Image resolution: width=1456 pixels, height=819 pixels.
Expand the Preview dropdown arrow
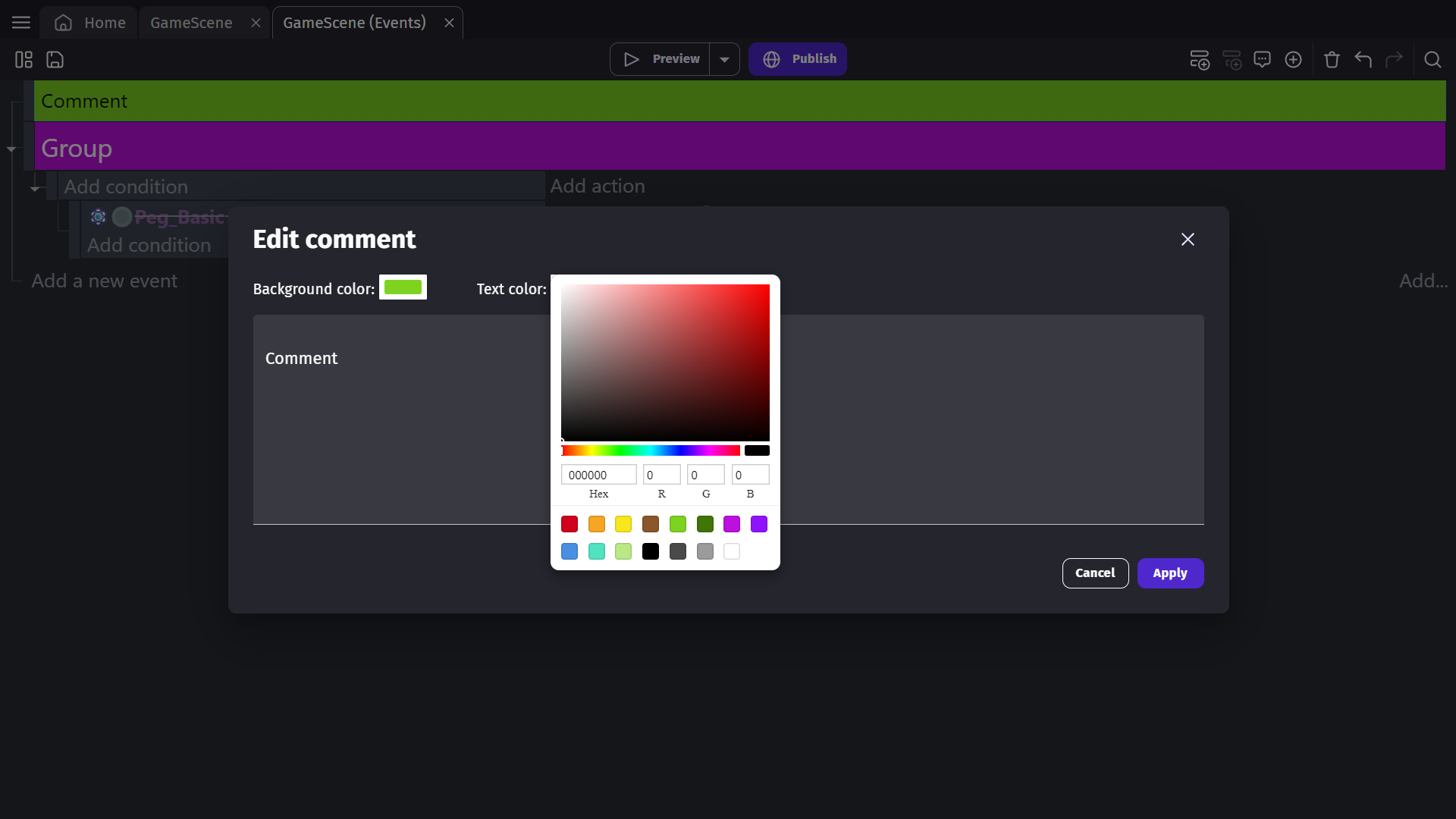[x=724, y=59]
